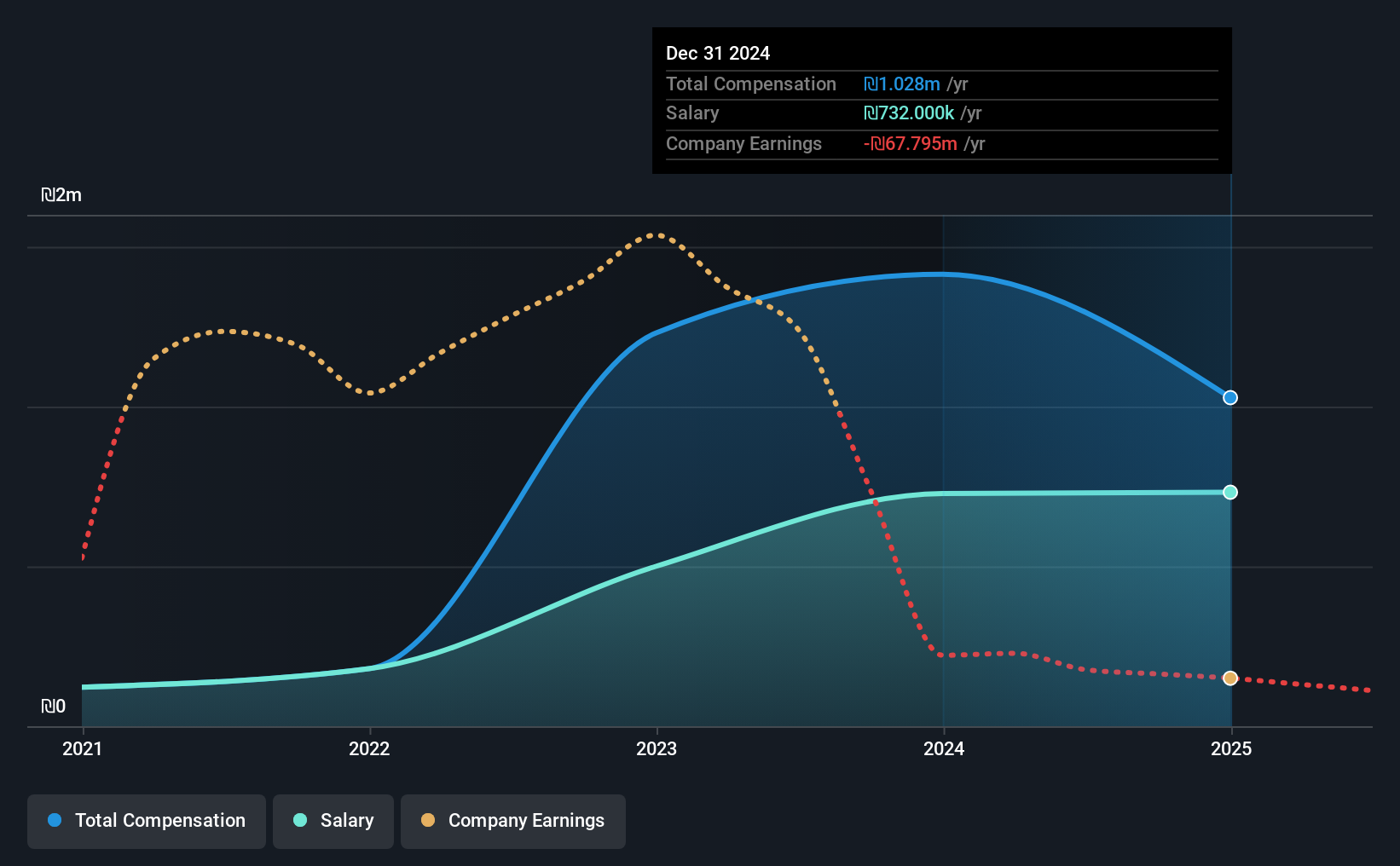The image size is (1400, 866).
Task: Click the Salary tooltip row label
Action: pos(692,113)
